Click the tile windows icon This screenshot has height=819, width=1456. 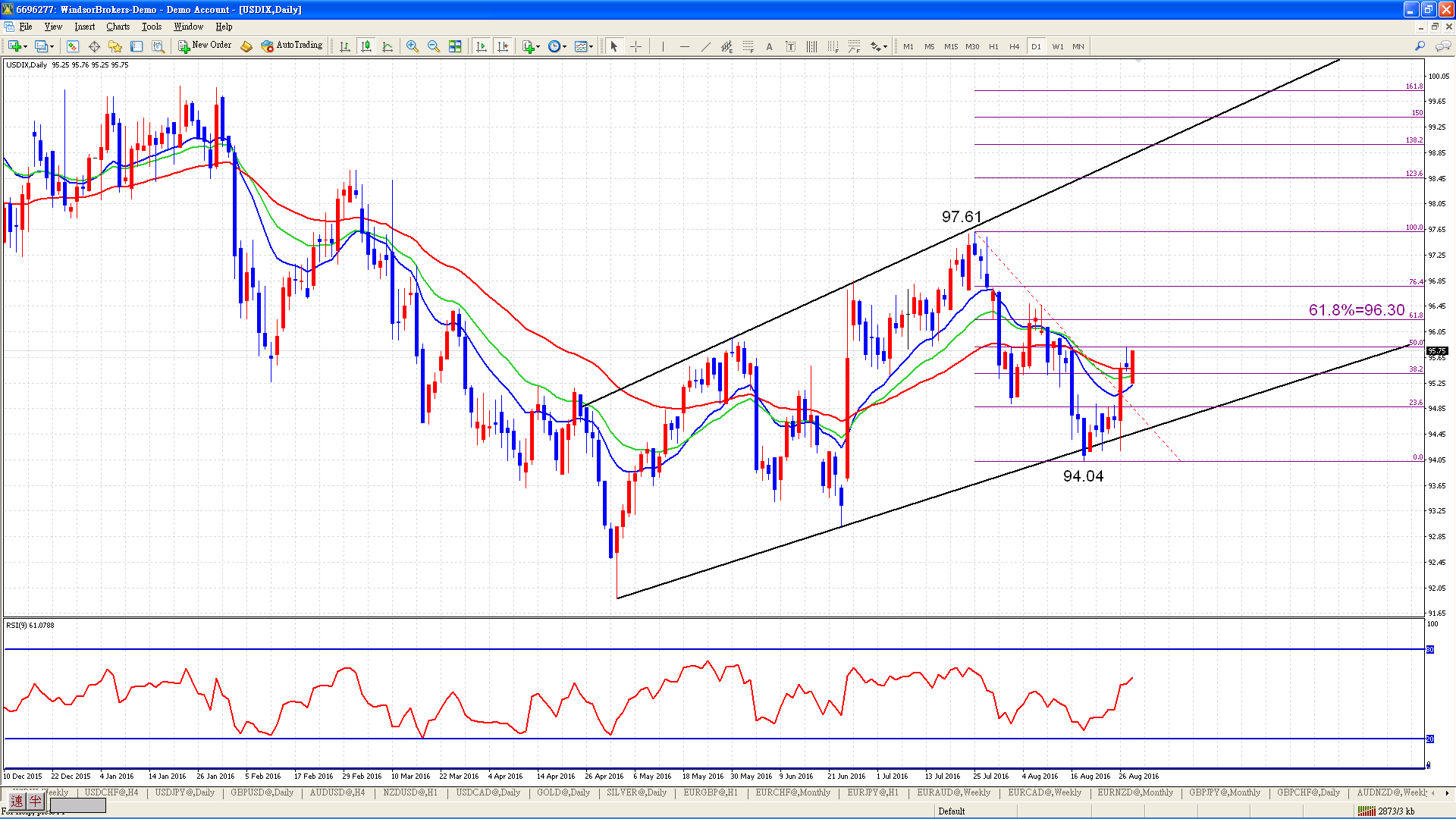(x=455, y=46)
